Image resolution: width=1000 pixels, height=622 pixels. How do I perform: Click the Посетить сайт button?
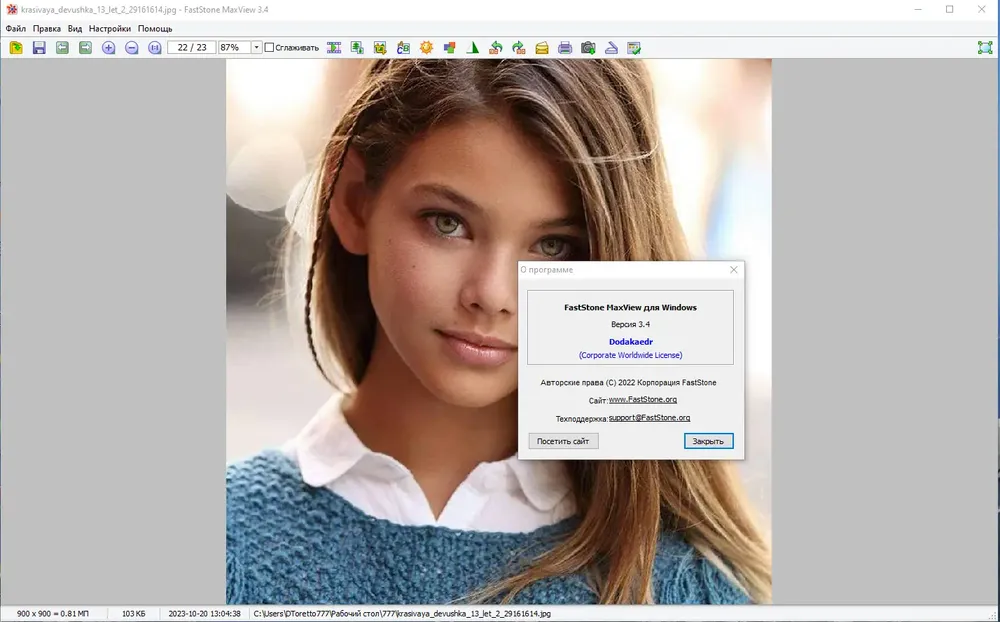tap(563, 441)
